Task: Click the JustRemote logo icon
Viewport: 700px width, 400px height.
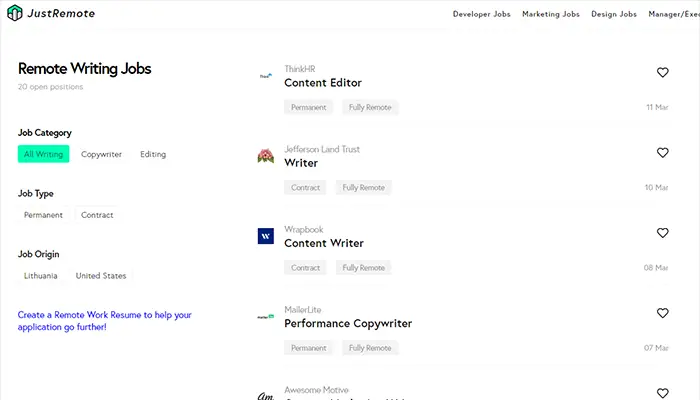Action: (x=15, y=13)
